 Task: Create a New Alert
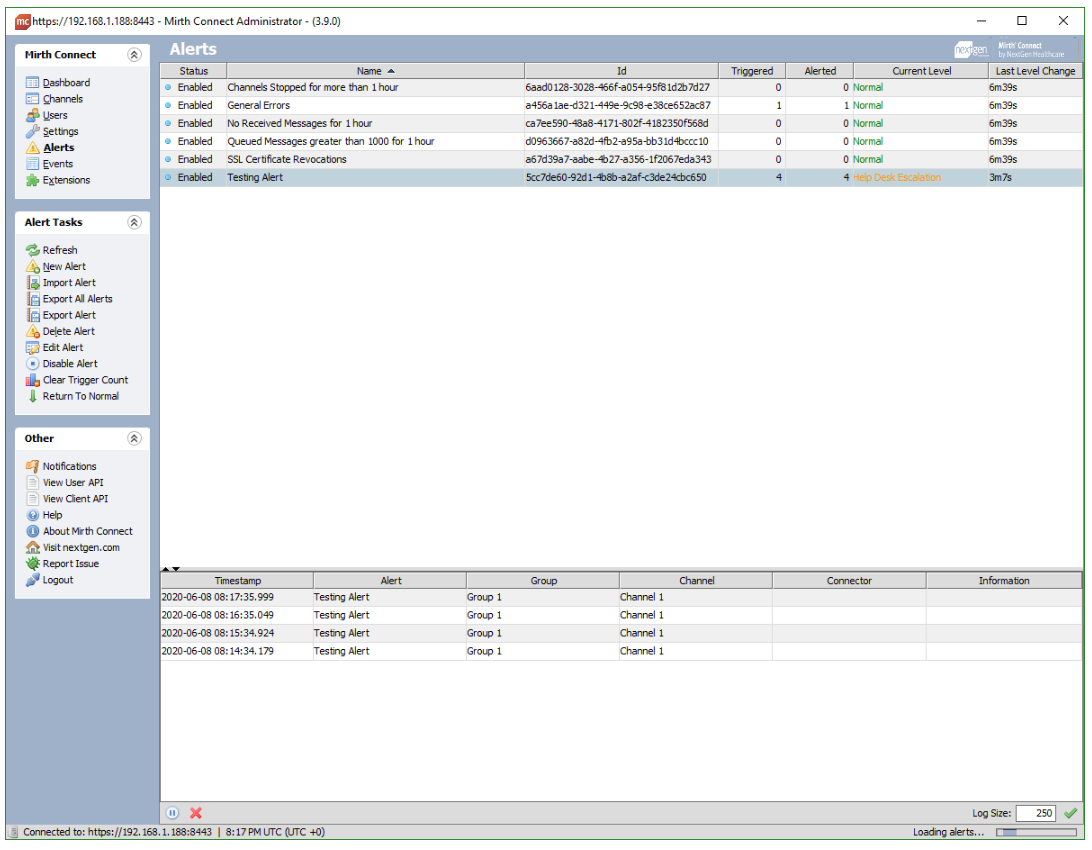click(56, 266)
